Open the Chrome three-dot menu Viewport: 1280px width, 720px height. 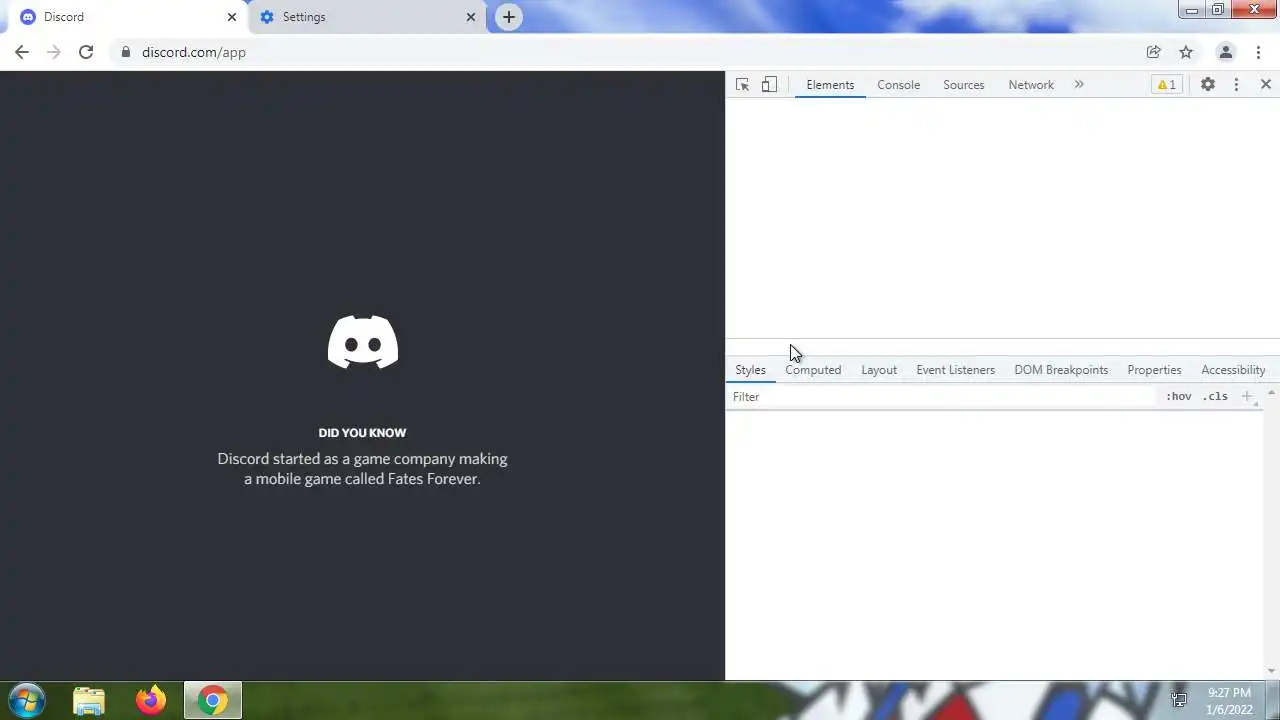click(1259, 52)
